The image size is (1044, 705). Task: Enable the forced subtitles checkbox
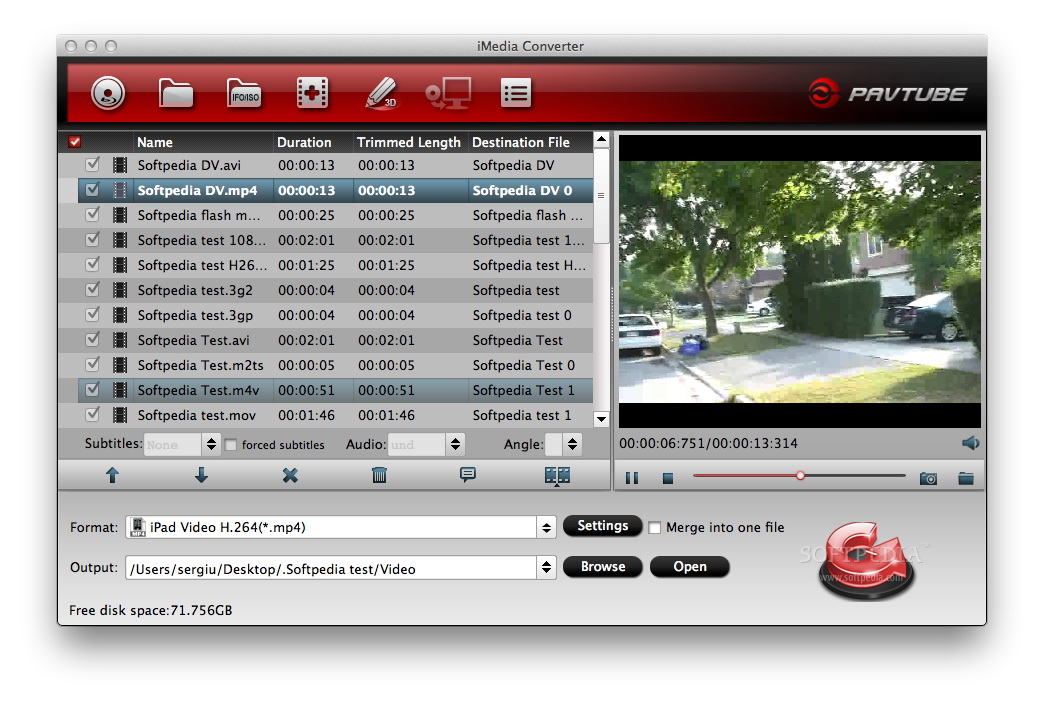231,445
